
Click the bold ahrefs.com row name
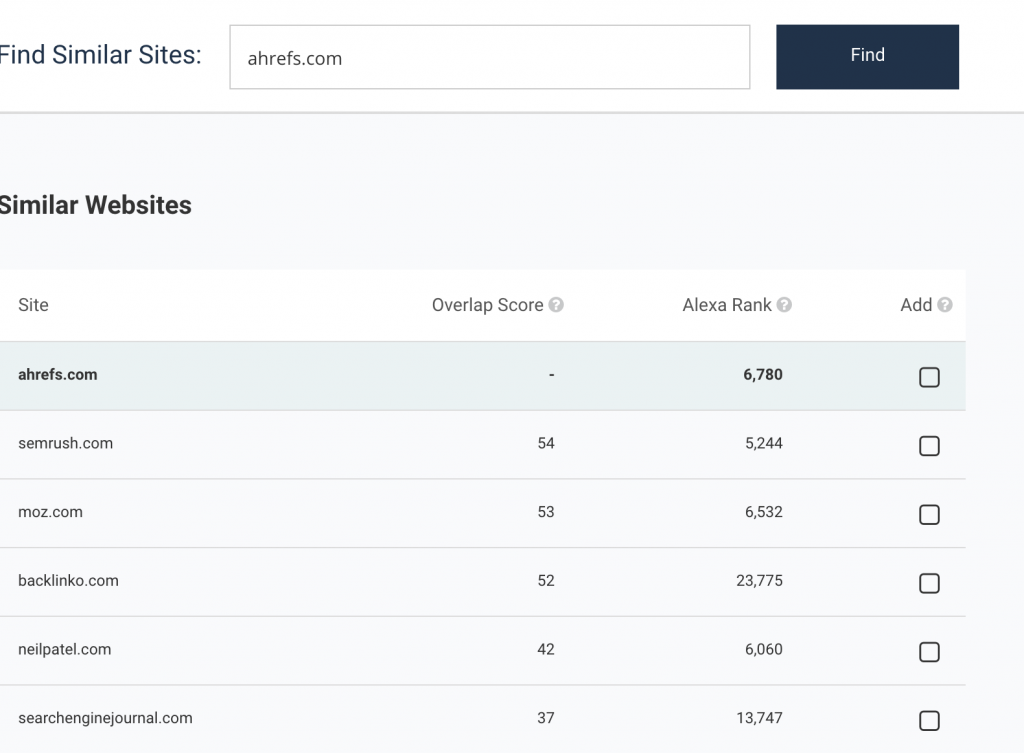coord(58,375)
